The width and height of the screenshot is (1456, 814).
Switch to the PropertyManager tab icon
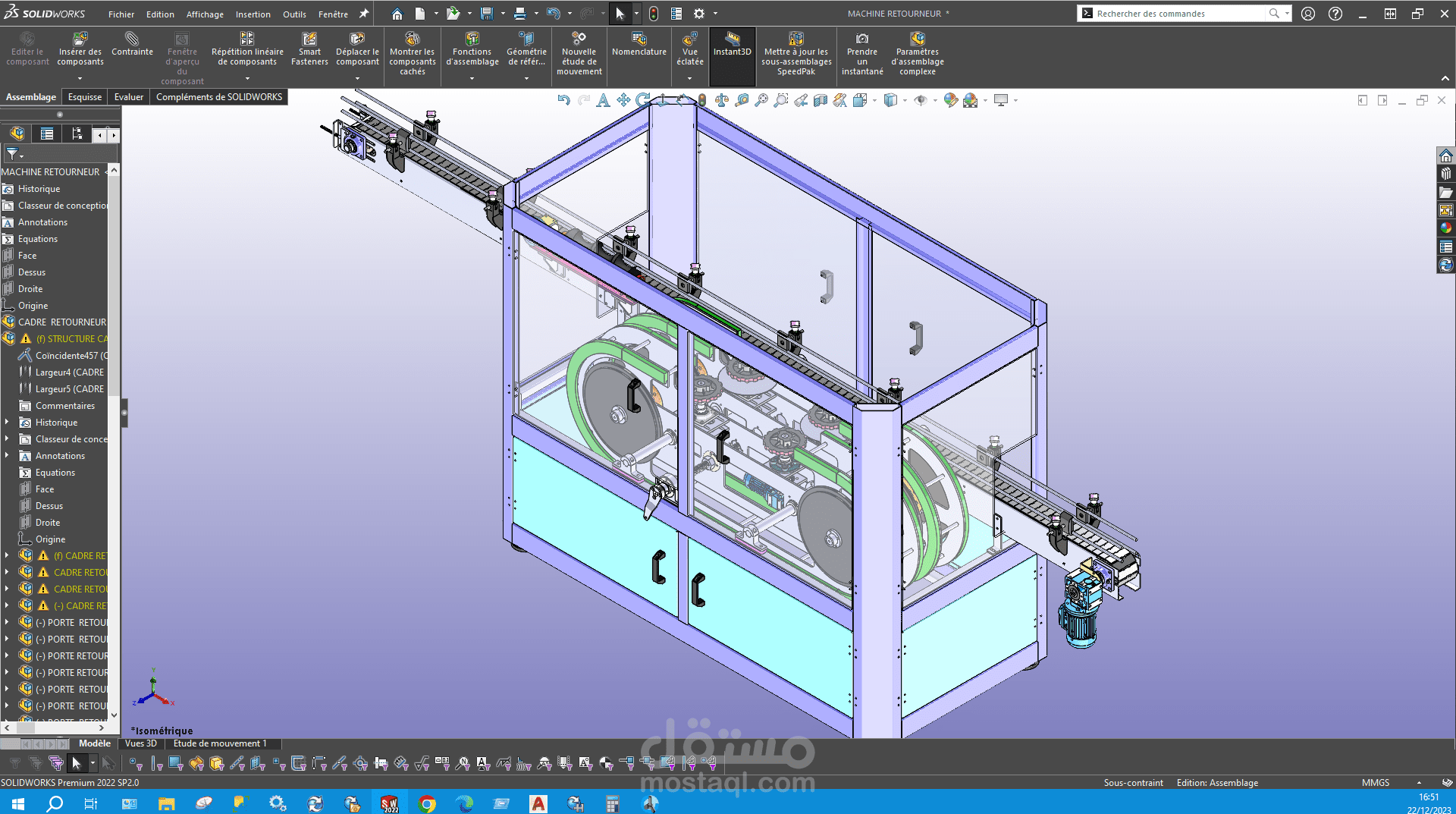tap(47, 134)
